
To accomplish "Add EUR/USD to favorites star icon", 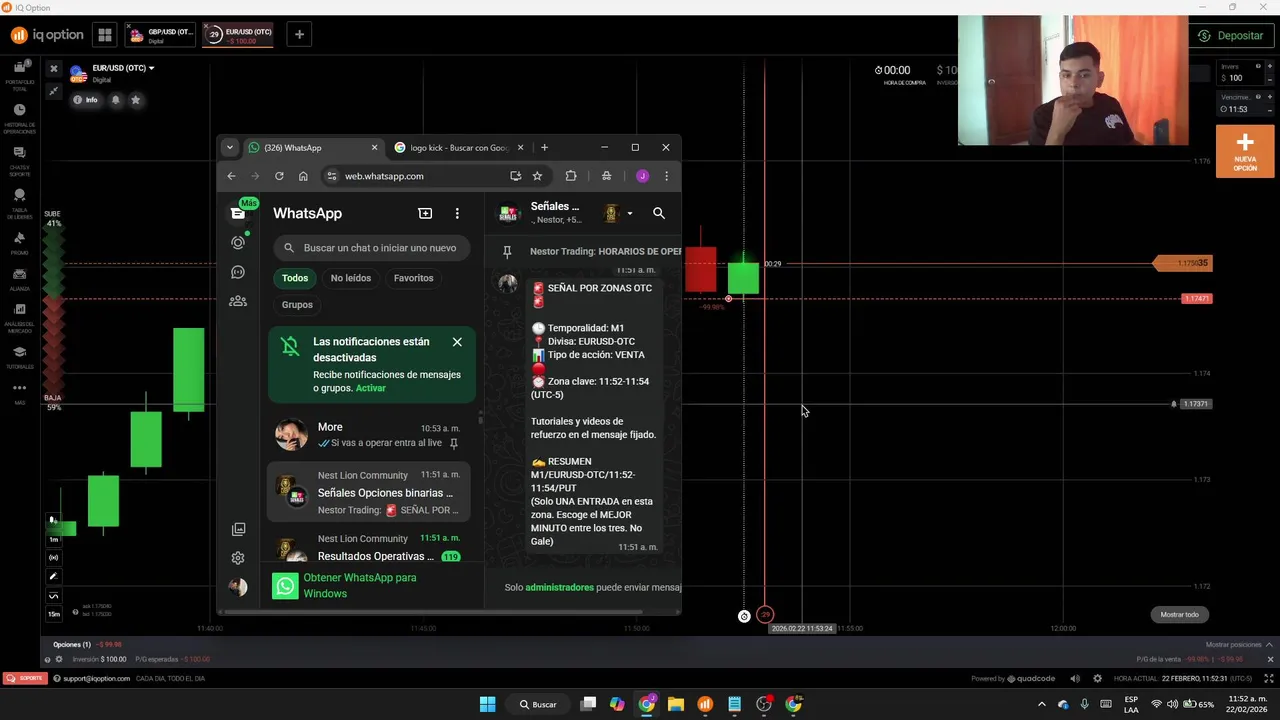I will pyautogui.click(x=136, y=100).
